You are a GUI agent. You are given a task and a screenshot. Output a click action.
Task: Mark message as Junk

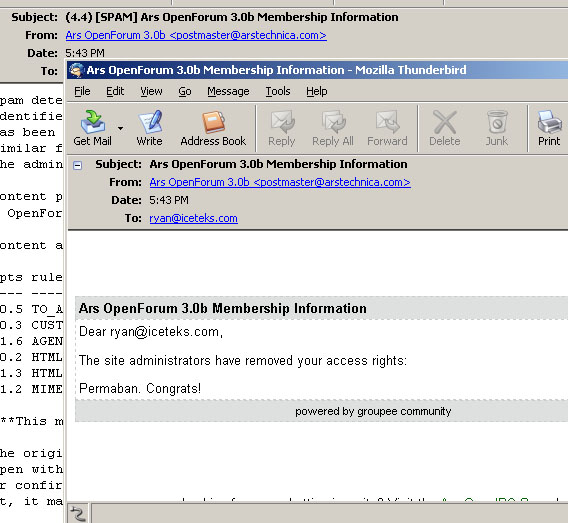(497, 128)
